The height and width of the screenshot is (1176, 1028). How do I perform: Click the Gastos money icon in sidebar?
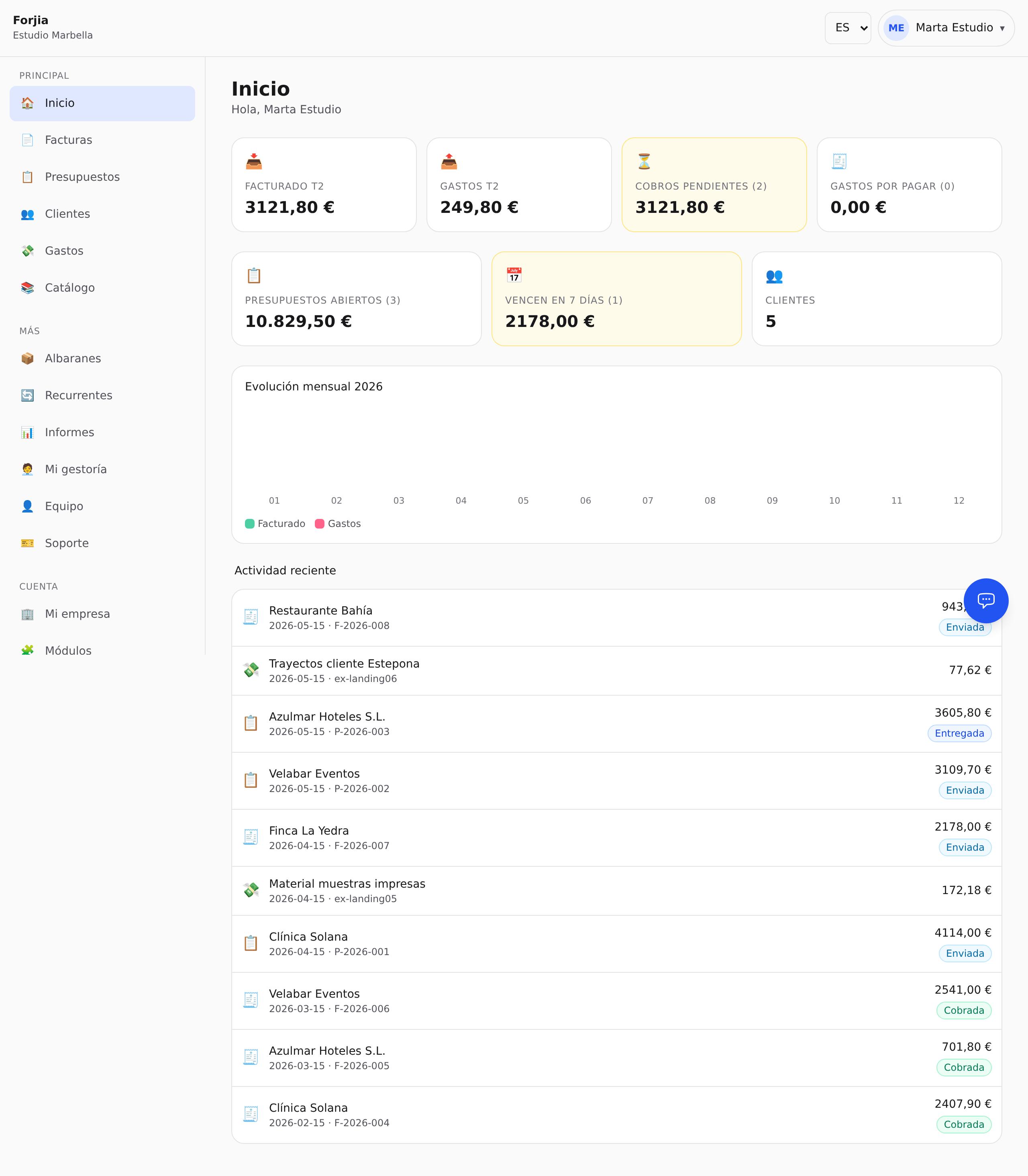(x=27, y=251)
